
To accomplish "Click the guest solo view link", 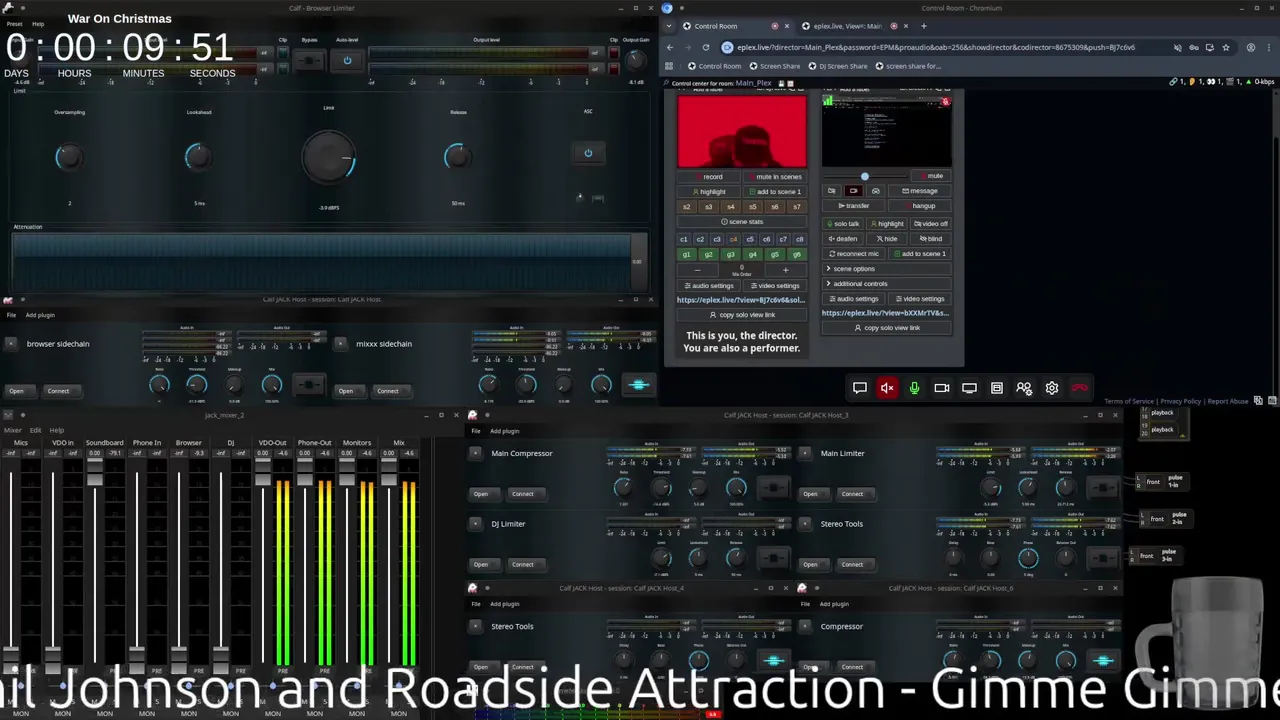I will point(885,313).
